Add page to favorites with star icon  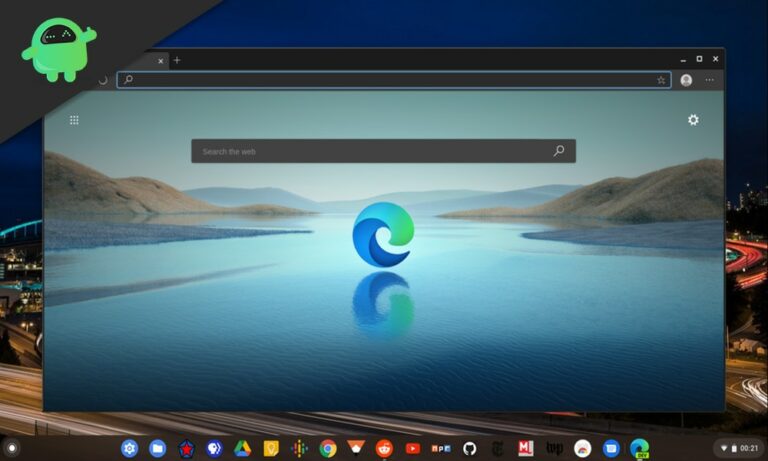[x=661, y=80]
